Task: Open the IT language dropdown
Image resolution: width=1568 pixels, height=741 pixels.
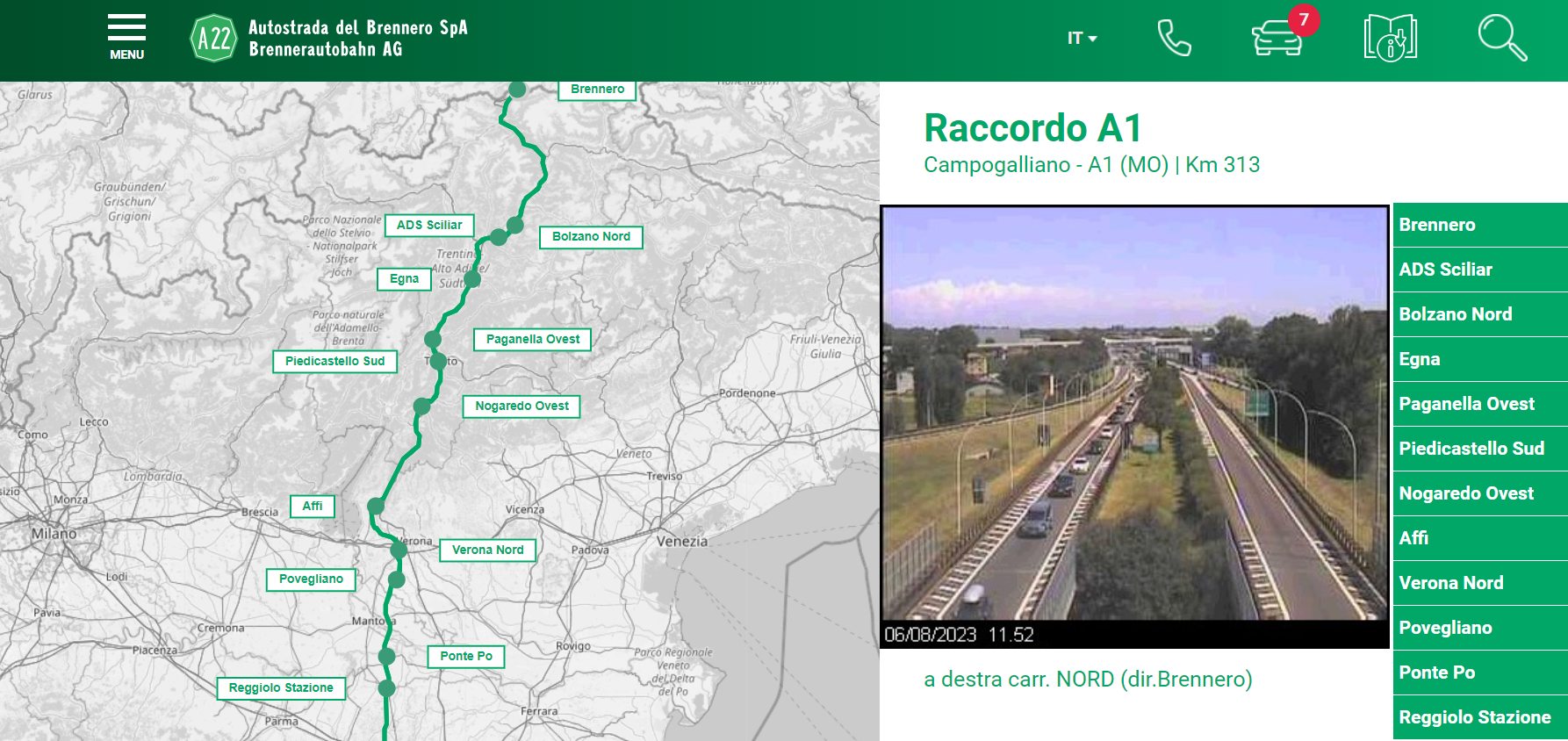Action: (1082, 39)
